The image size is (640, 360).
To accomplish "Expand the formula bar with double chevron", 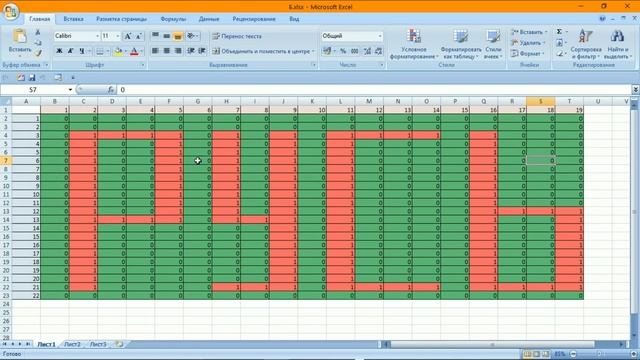I will tap(636, 90).
